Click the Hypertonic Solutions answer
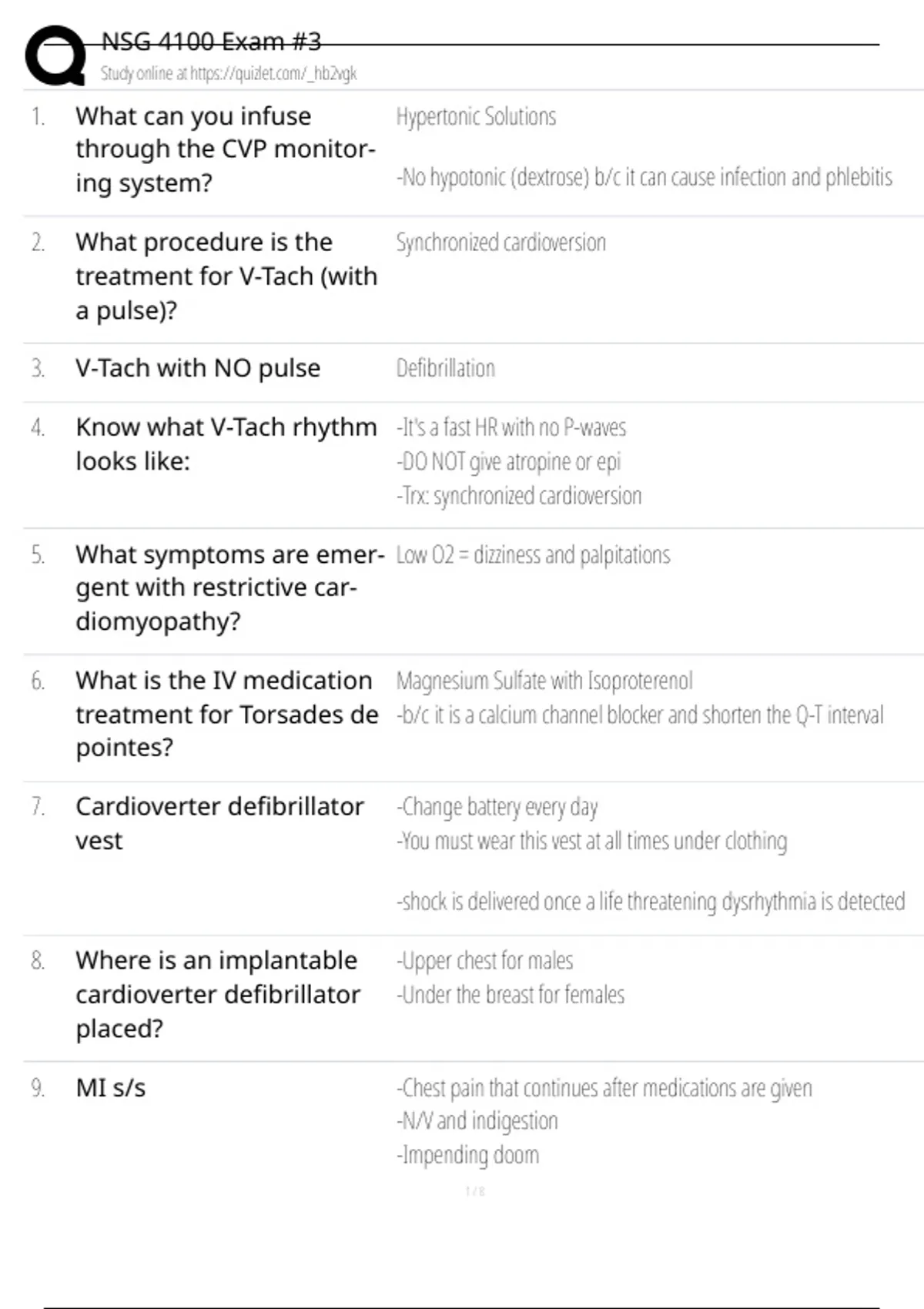Viewport: 924px width, 1309px height. point(476,117)
